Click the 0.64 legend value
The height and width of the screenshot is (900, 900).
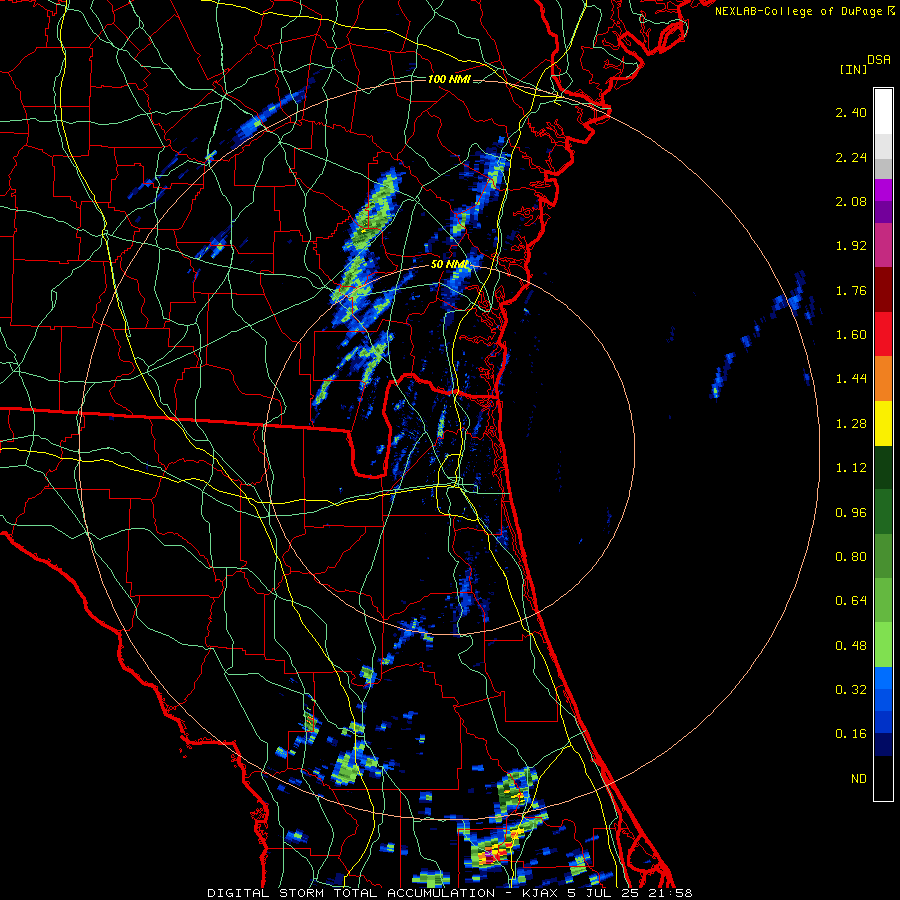[851, 601]
